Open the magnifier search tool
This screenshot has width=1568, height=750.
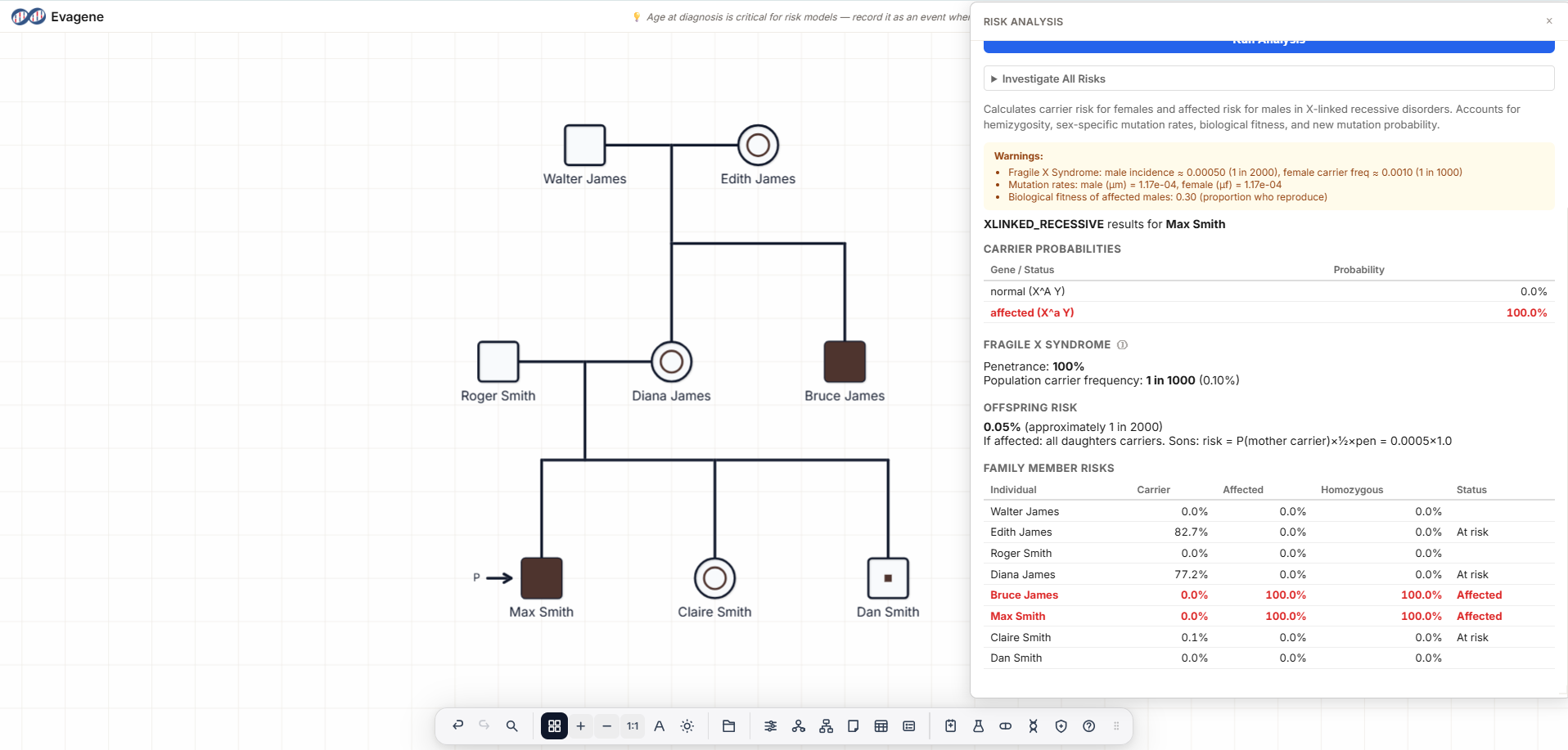coord(511,725)
